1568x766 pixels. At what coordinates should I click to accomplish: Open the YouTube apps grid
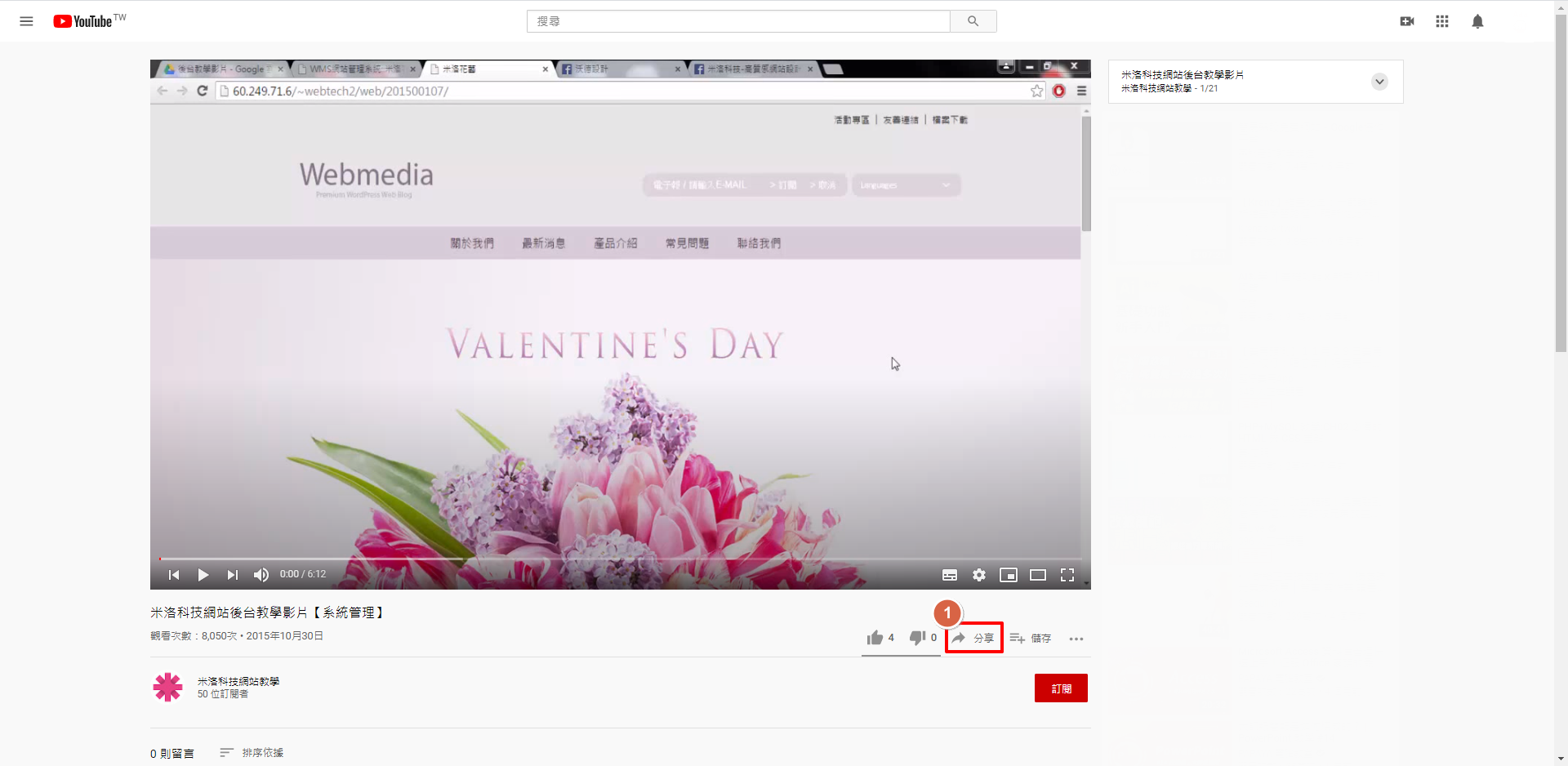click(1442, 21)
